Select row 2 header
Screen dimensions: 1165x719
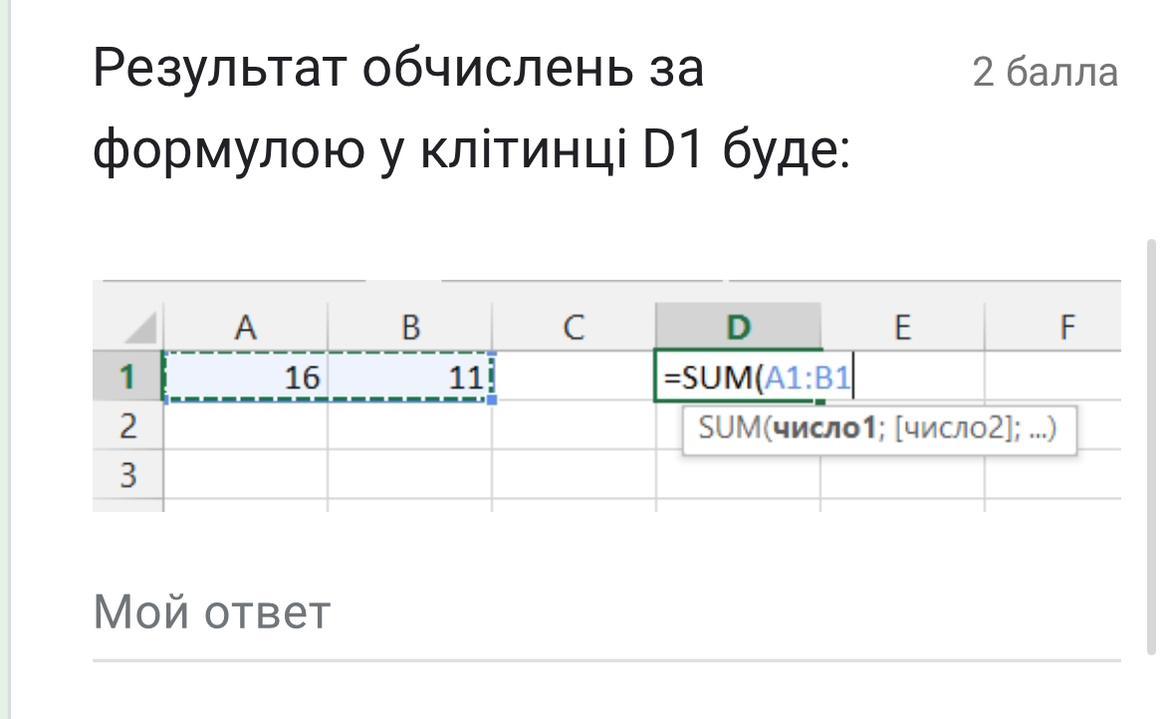127,426
